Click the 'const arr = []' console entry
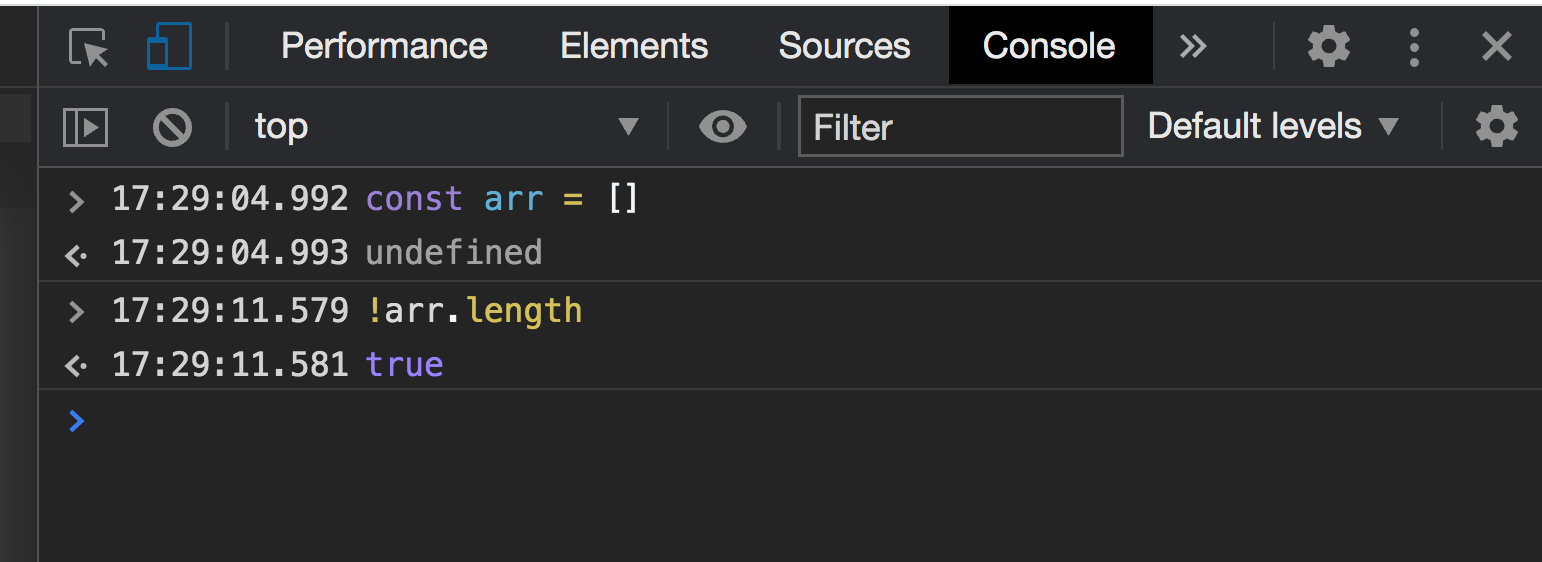 click(x=501, y=199)
